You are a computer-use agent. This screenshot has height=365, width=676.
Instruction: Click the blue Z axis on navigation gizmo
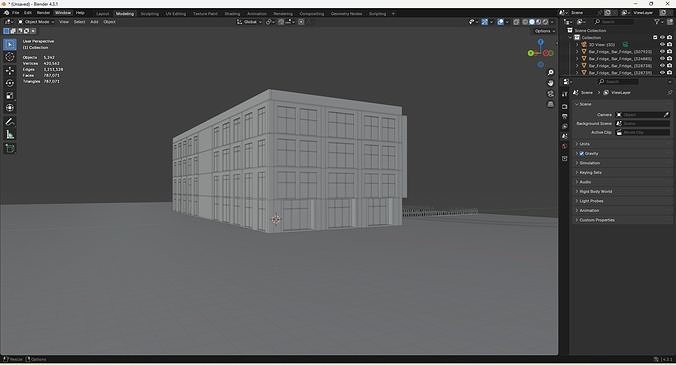click(540, 42)
